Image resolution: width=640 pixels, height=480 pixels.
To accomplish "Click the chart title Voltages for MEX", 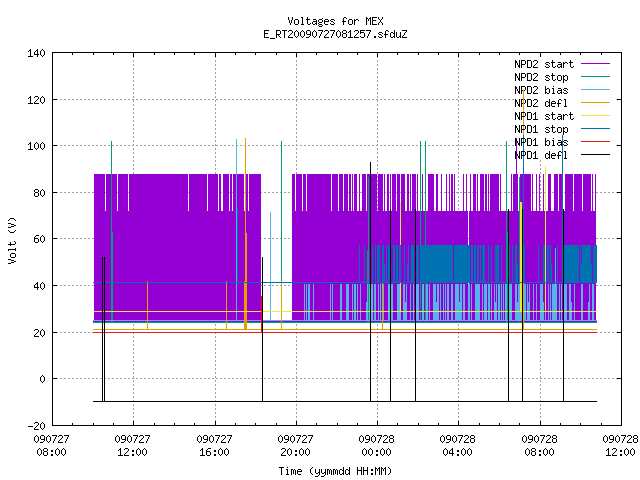I will point(335,21).
